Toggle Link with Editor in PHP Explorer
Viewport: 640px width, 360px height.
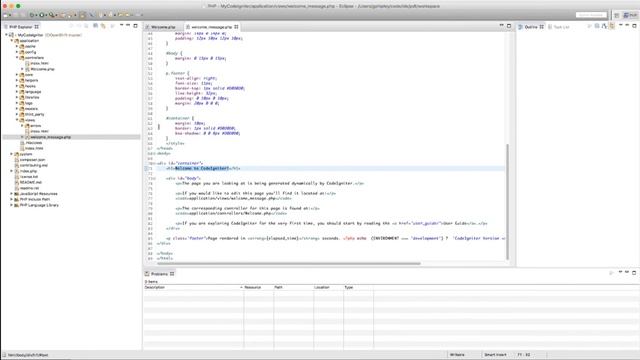103,26
